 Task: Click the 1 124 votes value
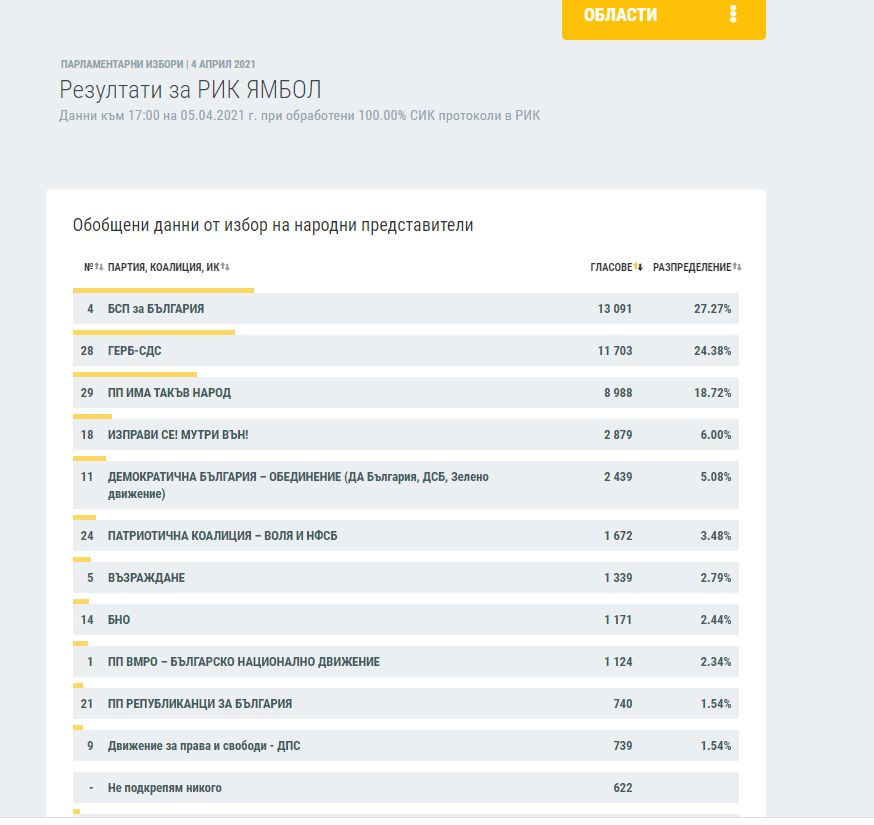click(618, 662)
